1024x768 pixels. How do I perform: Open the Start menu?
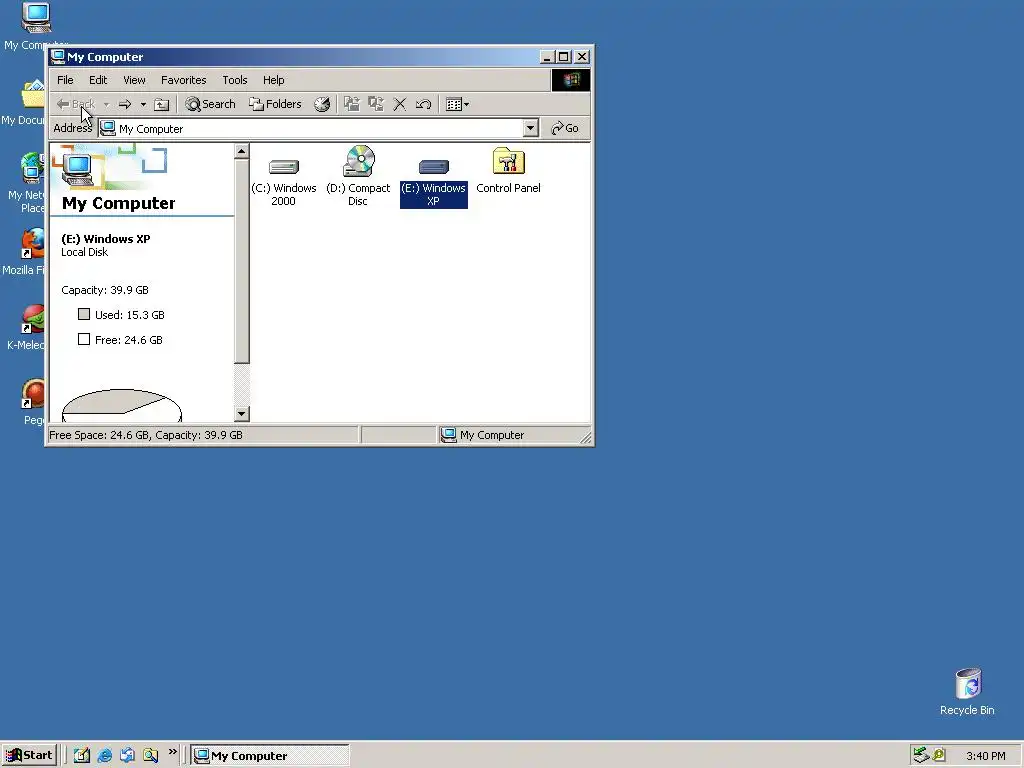pyautogui.click(x=29, y=755)
